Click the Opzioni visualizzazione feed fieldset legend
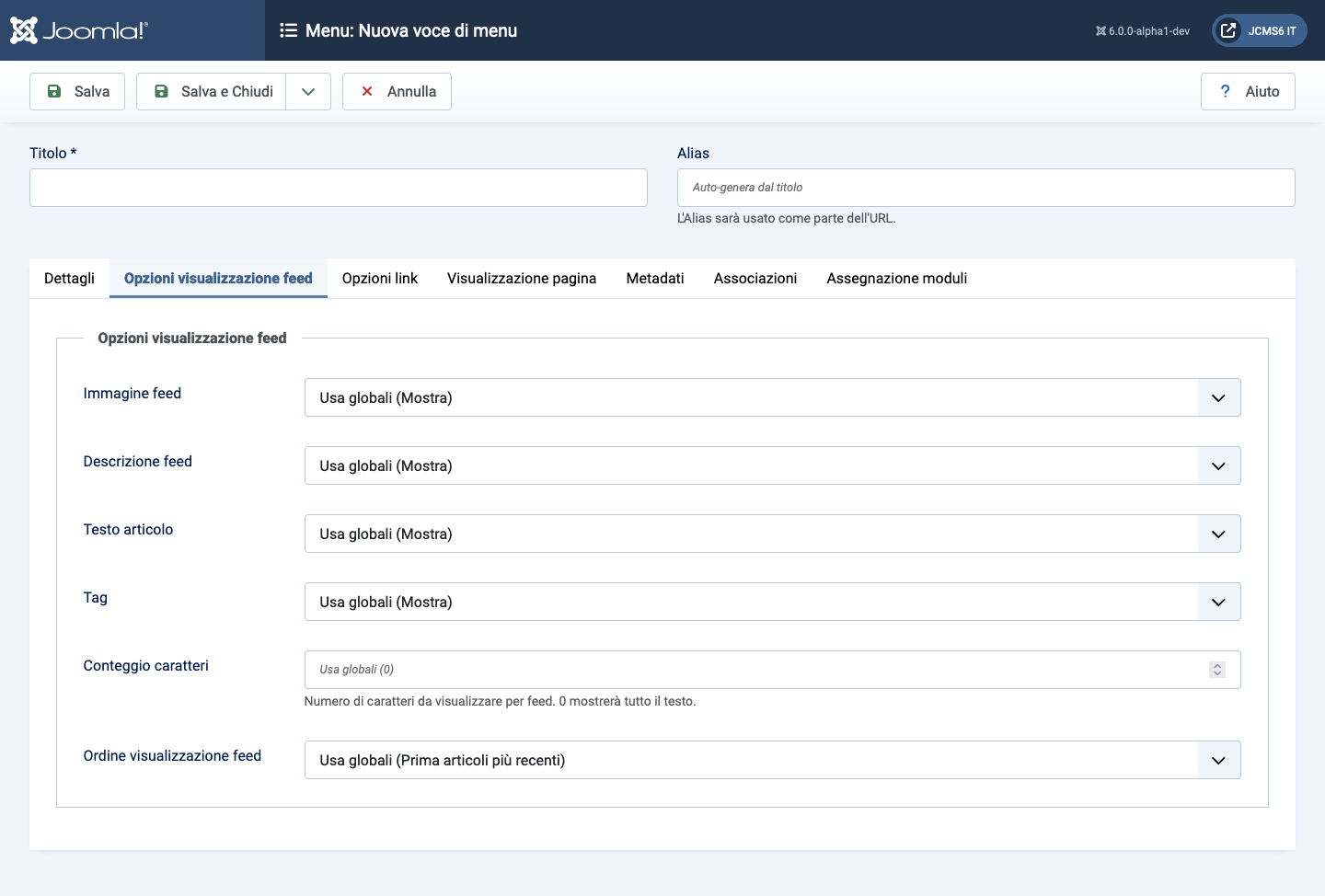 click(192, 338)
